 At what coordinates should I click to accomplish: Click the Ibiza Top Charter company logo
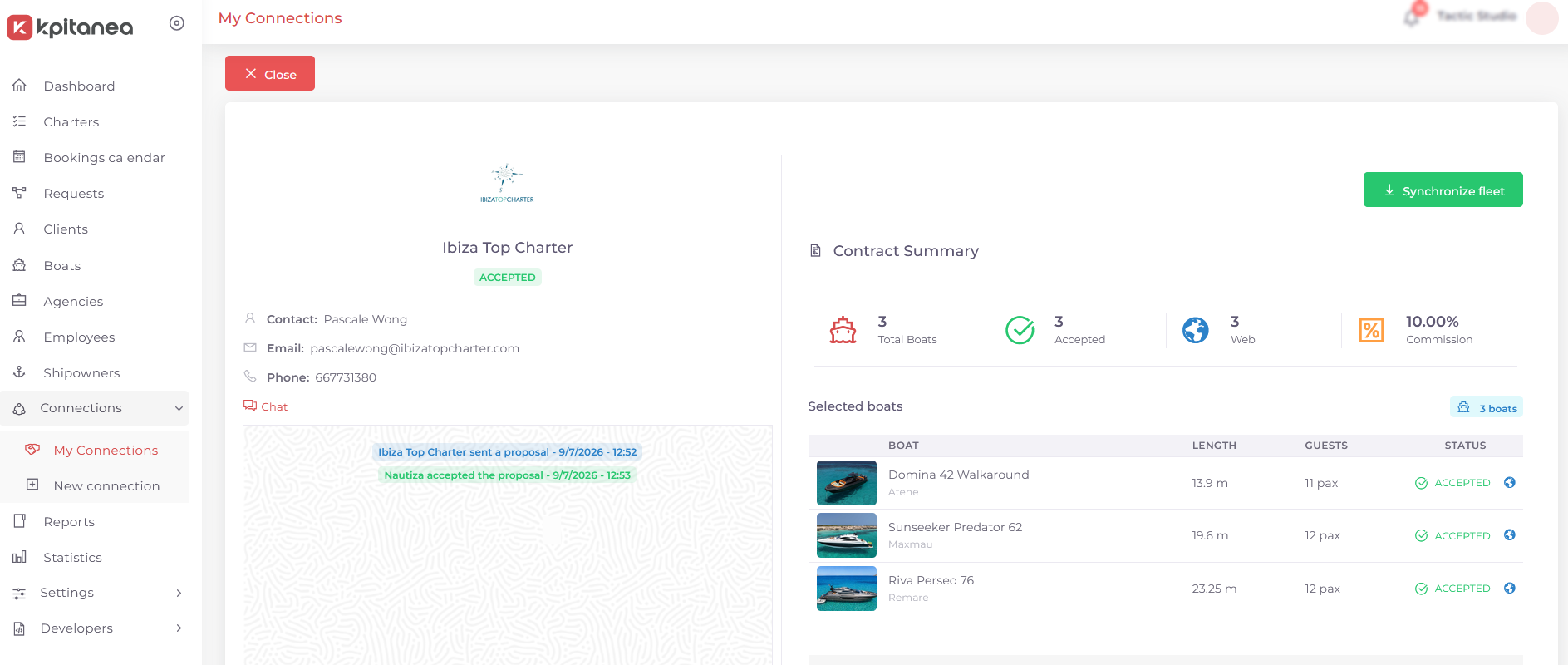tap(507, 183)
